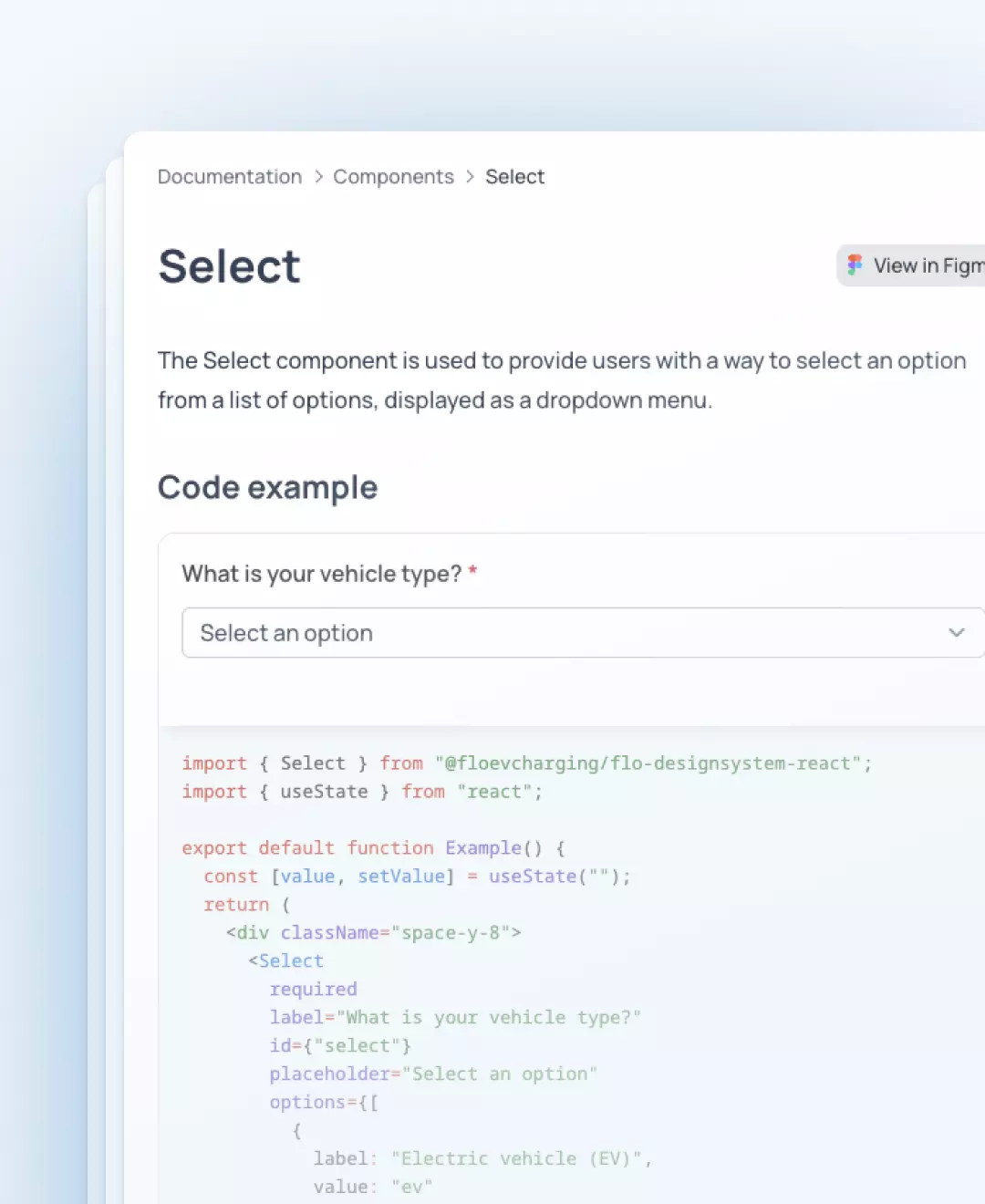Click the chevron after Components breadcrumb
985x1204 pixels.
(470, 177)
